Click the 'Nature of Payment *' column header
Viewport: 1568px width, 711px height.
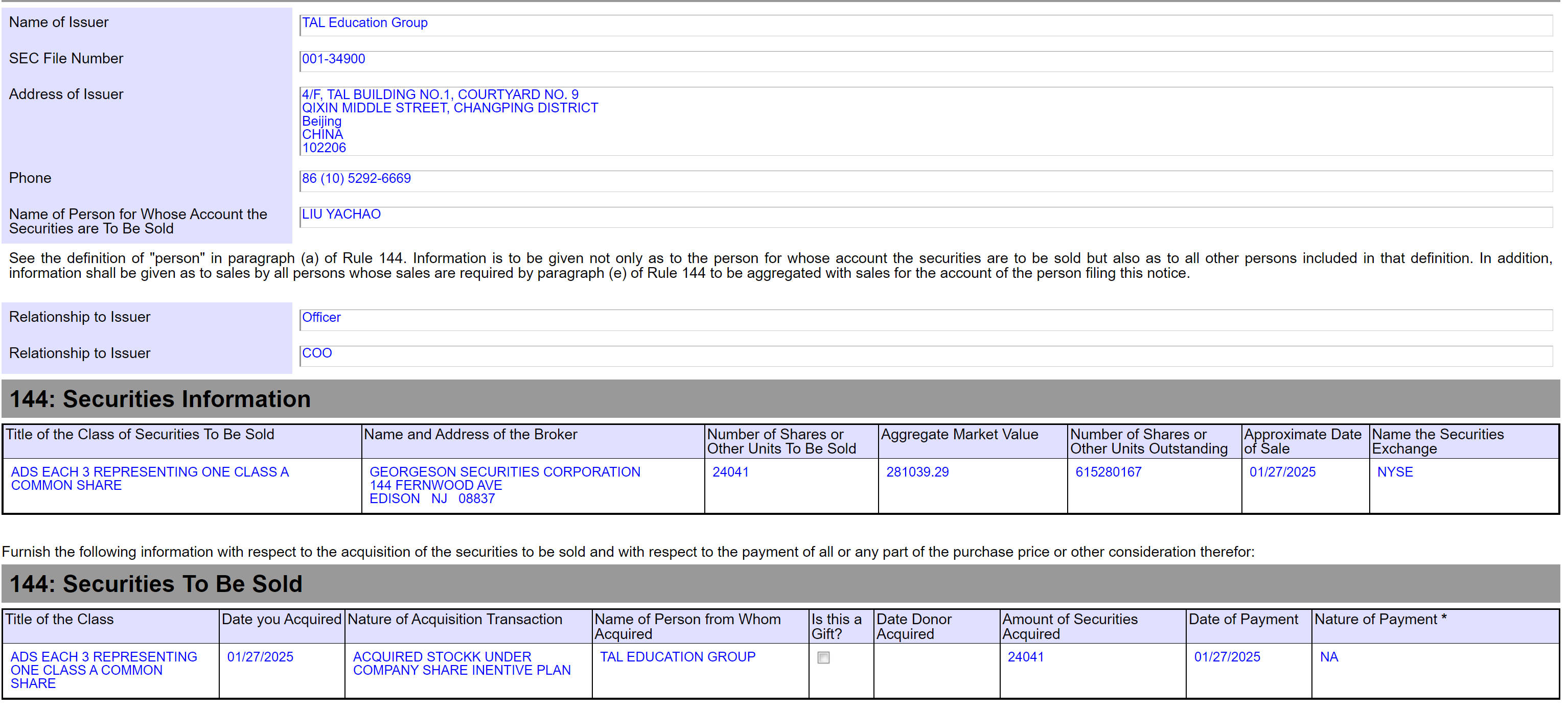coord(1435,626)
